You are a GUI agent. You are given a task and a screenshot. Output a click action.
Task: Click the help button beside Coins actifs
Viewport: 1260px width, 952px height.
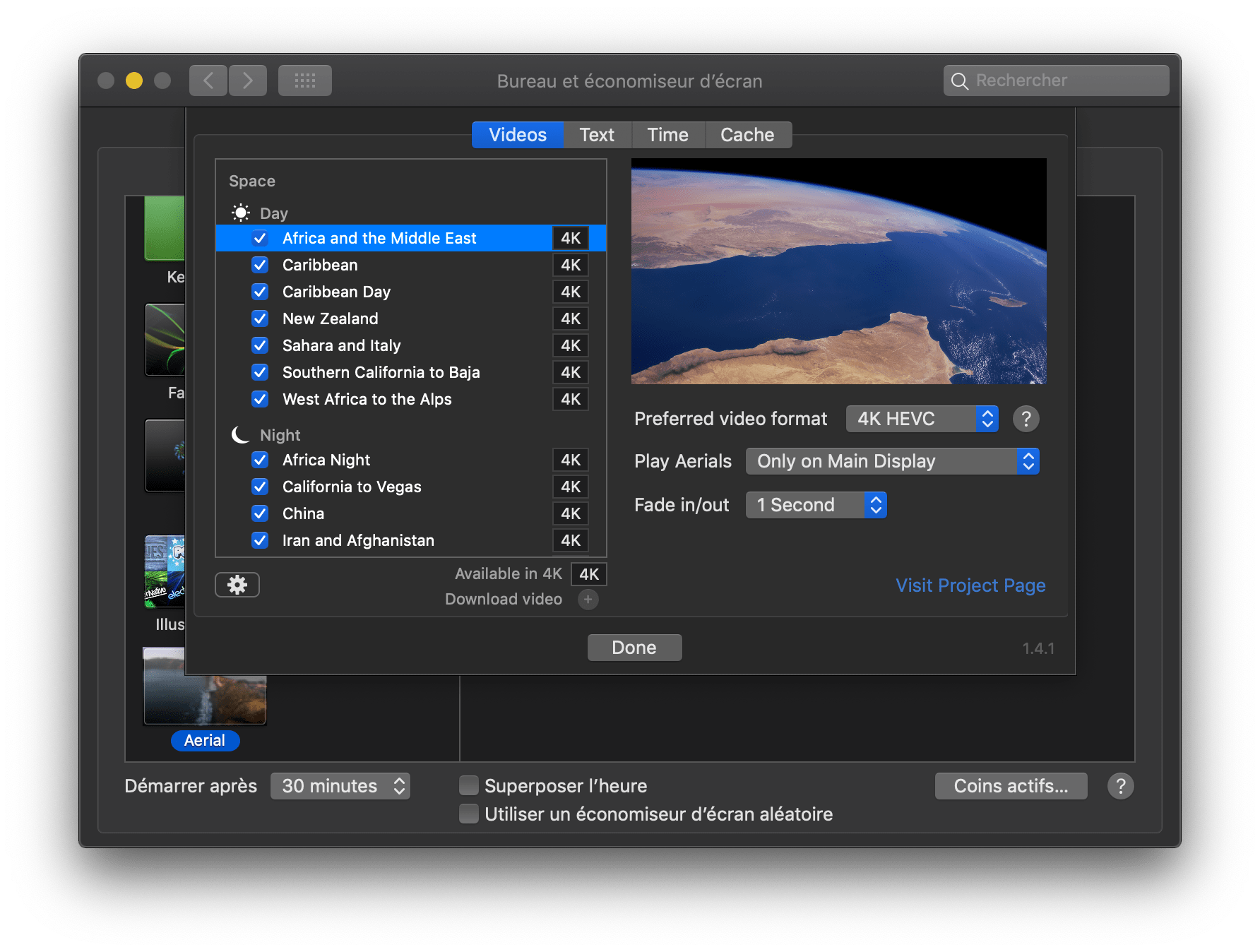point(1120,786)
